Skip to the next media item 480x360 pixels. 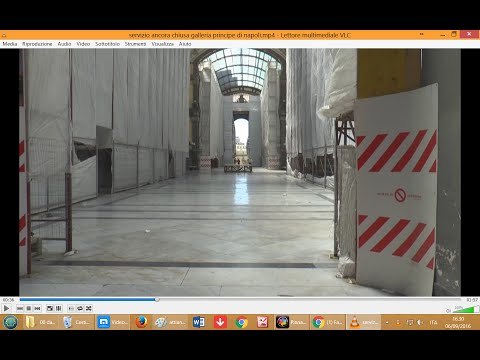[x=37, y=309]
